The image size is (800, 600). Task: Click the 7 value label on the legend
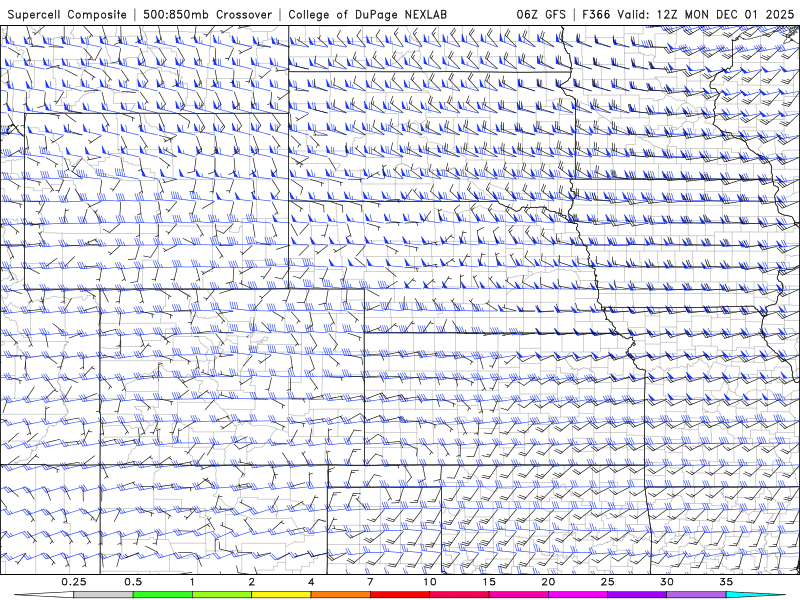pyautogui.click(x=370, y=582)
